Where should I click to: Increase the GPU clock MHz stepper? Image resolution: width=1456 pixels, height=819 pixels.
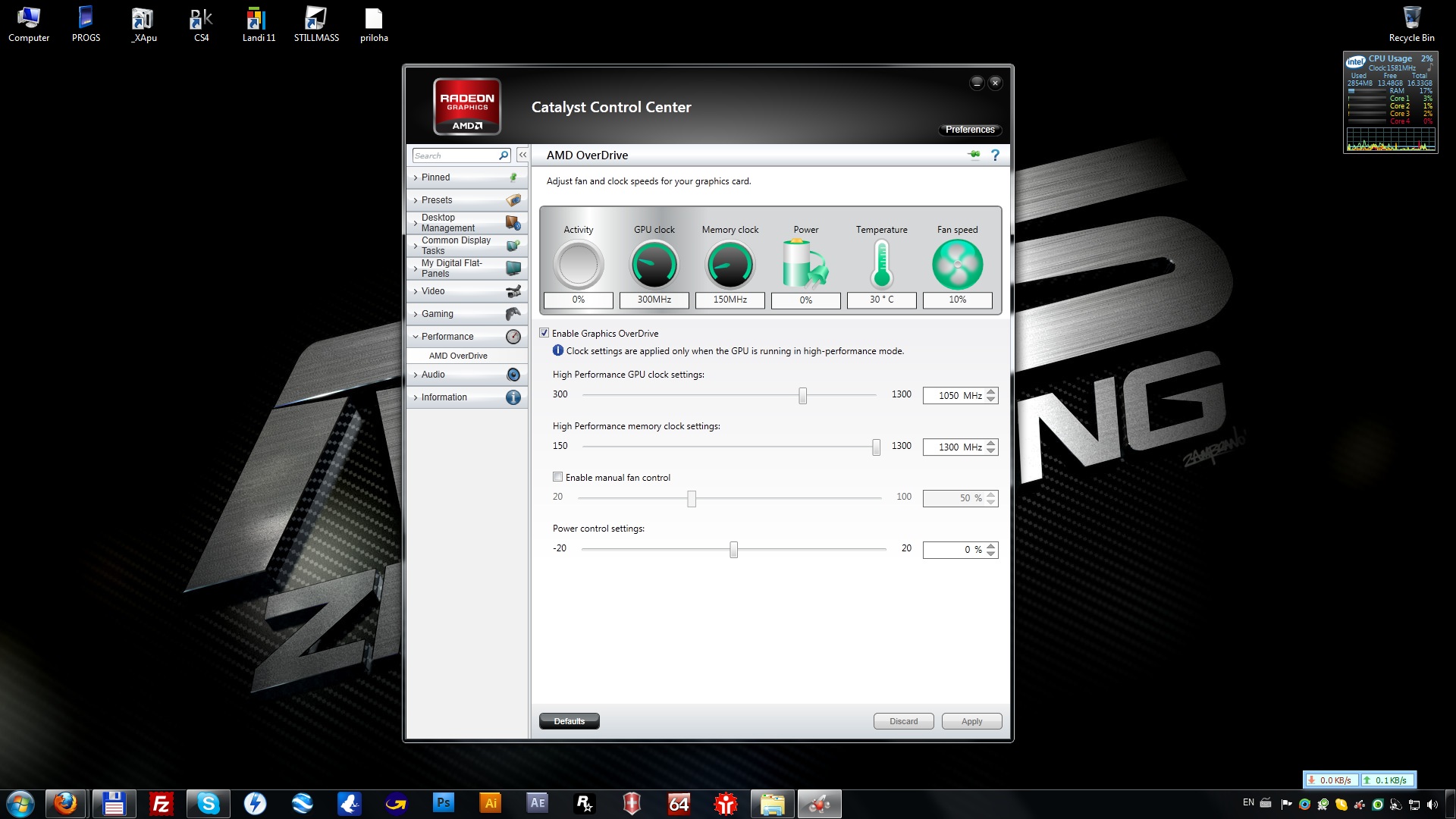pyautogui.click(x=991, y=392)
